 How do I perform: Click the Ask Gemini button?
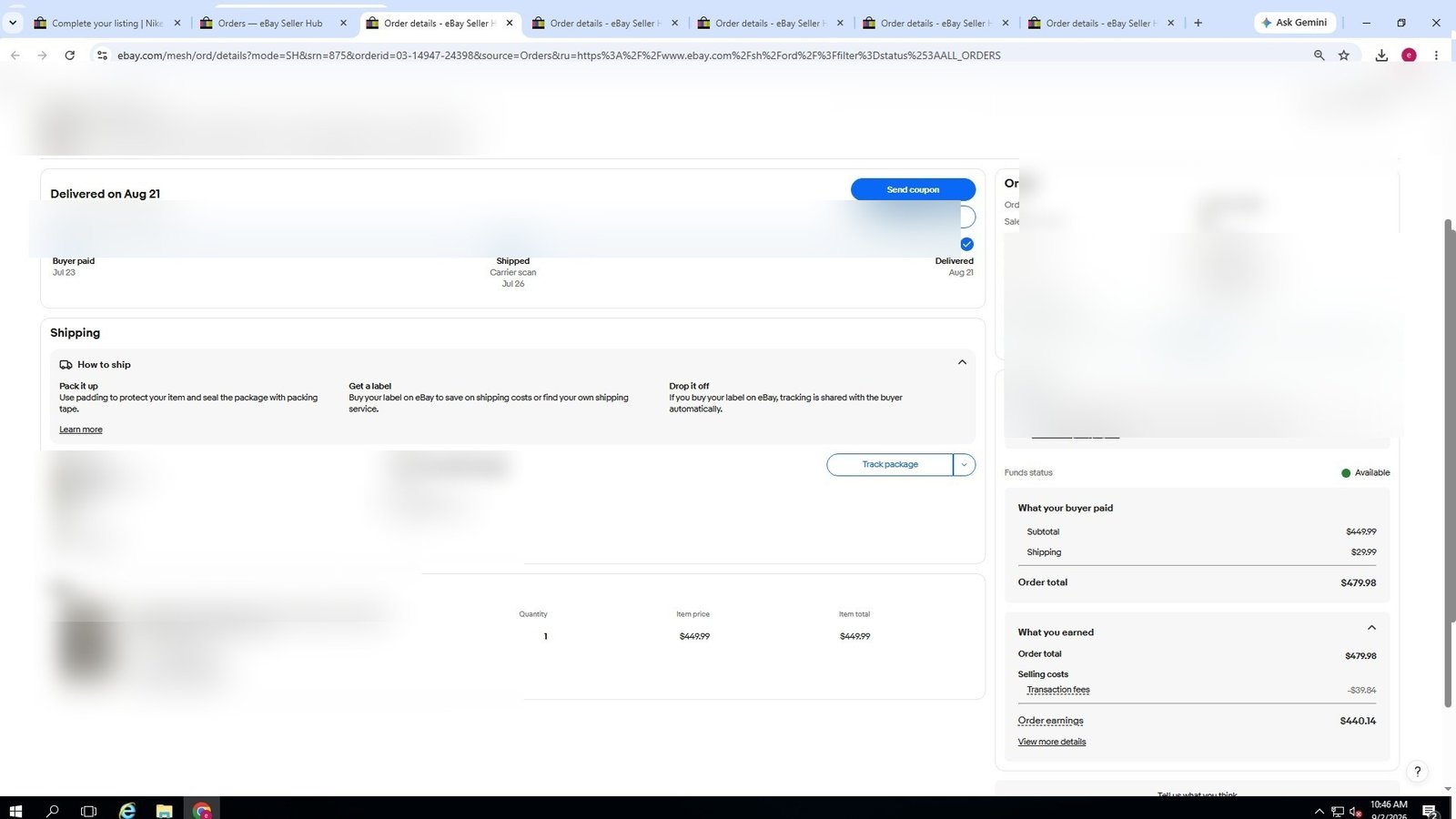pos(1294,23)
